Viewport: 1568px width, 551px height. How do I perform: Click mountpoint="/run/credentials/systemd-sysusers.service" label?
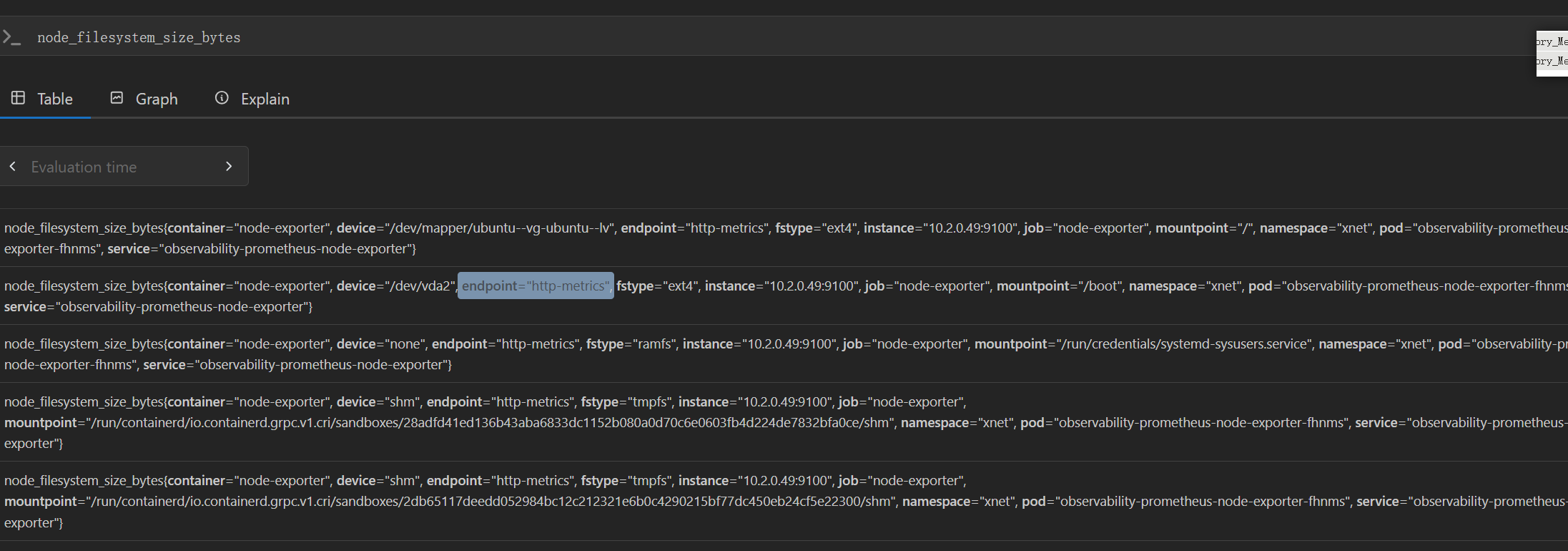[1144, 343]
